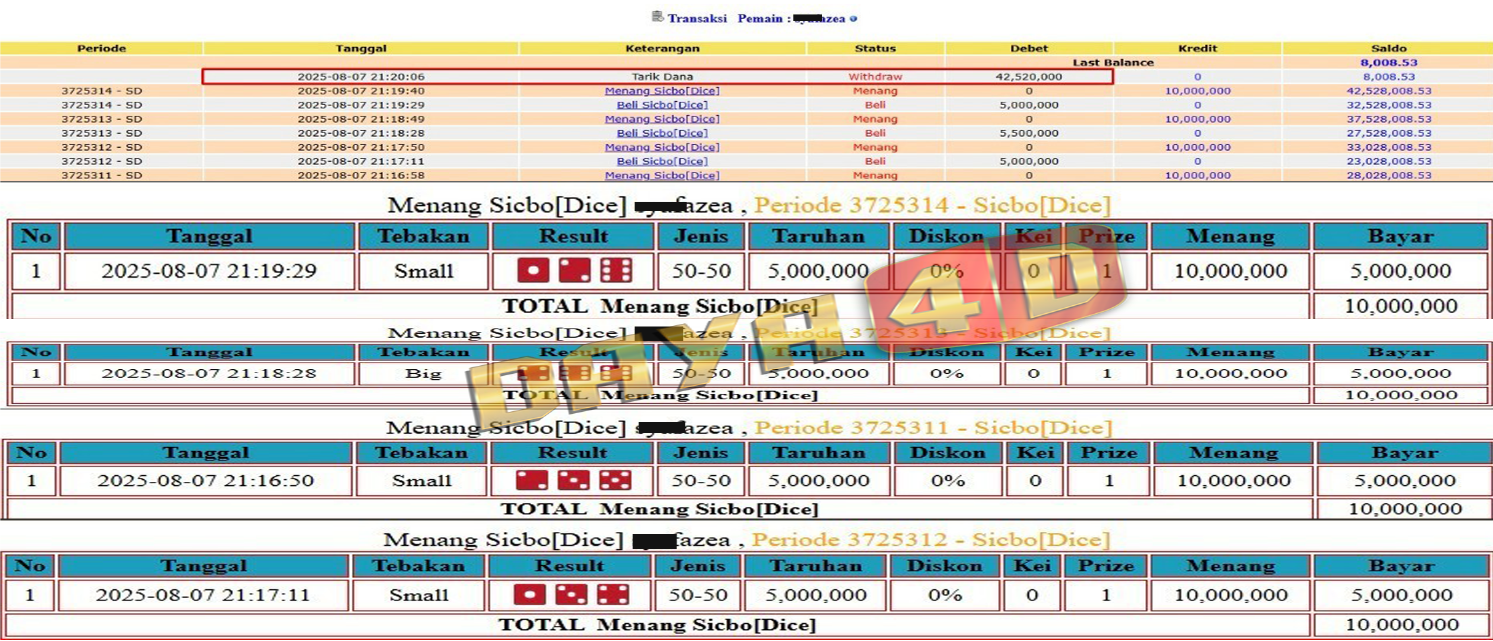The image size is (1493, 641).
Task: Click first die in the 21:19:29 result
Action: click(533, 271)
